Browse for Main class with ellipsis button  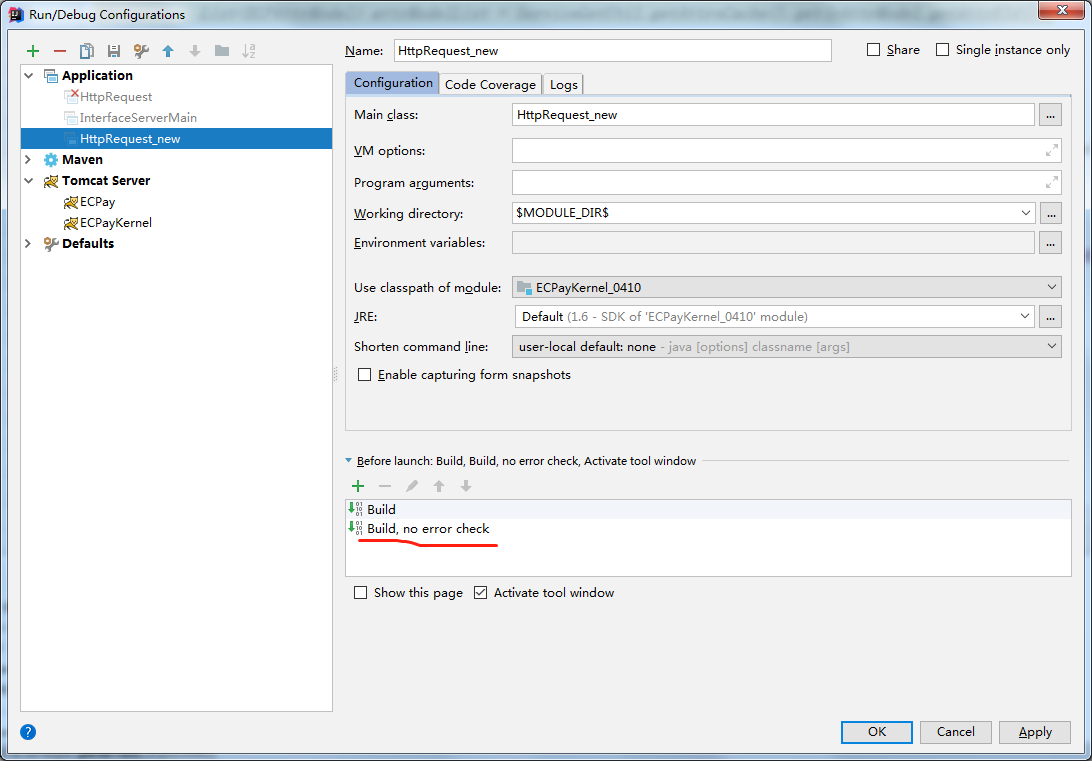(x=1049, y=115)
